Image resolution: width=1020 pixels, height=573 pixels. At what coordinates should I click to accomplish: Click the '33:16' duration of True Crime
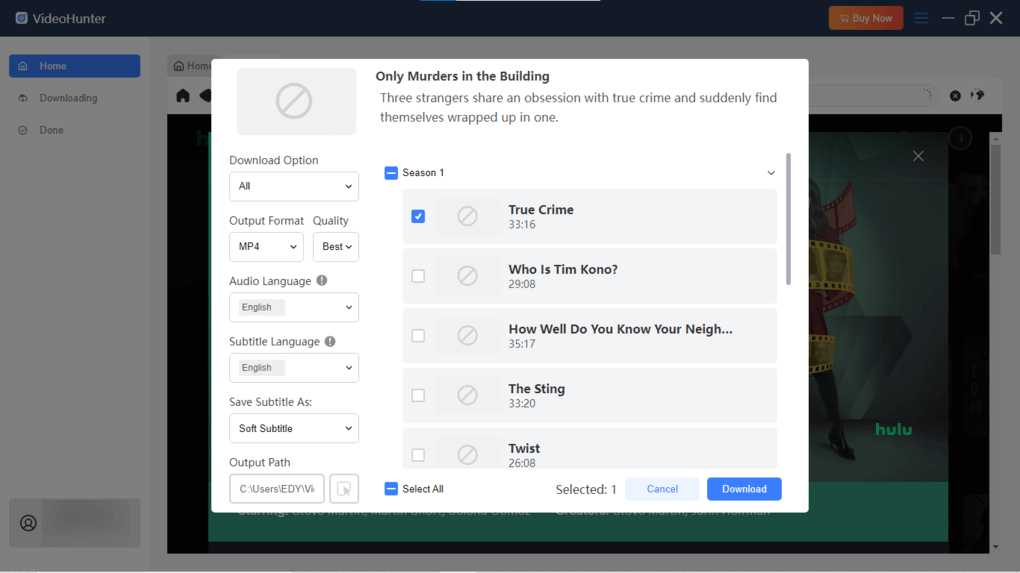coord(522,224)
